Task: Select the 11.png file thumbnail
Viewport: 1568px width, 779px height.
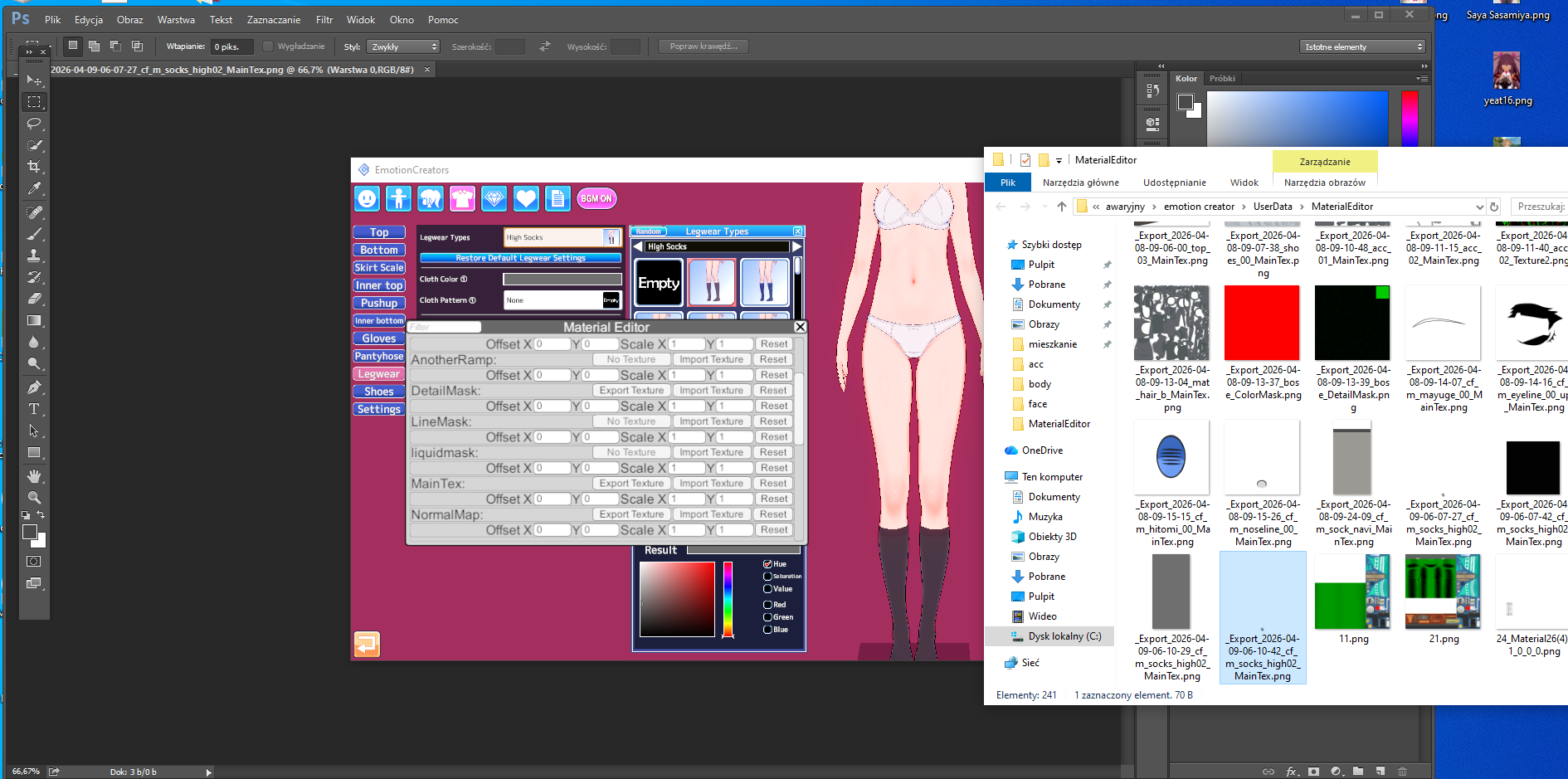Action: 1352,592
